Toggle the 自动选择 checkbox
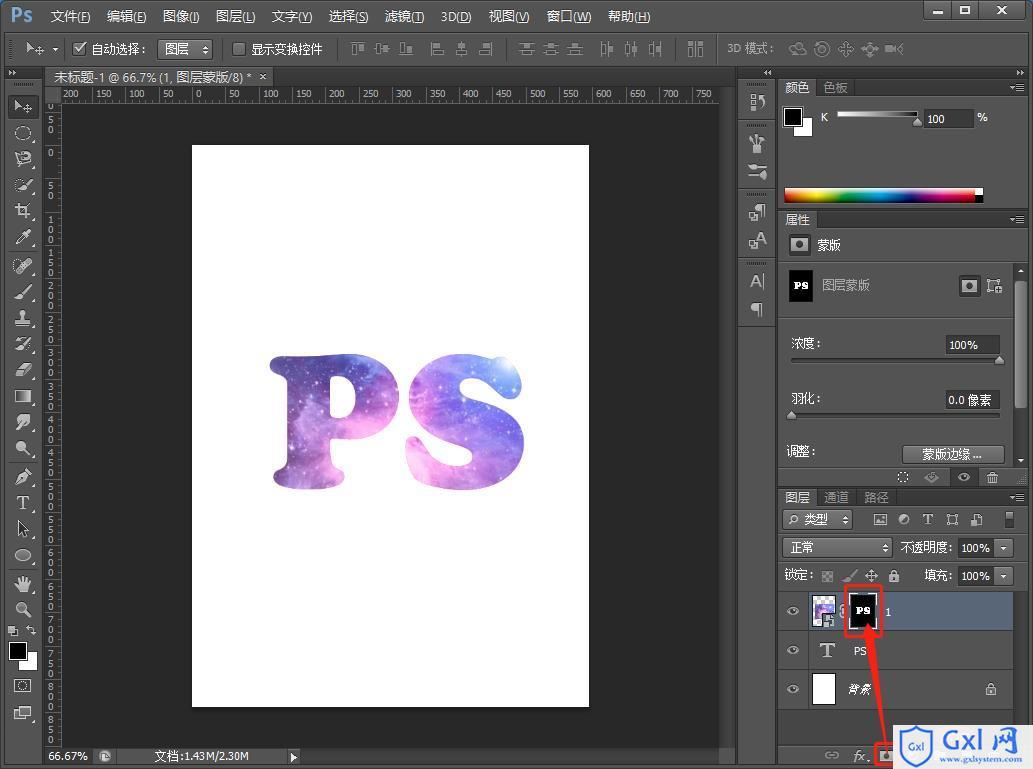Screen dimensions: 1033x769 click(x=80, y=48)
